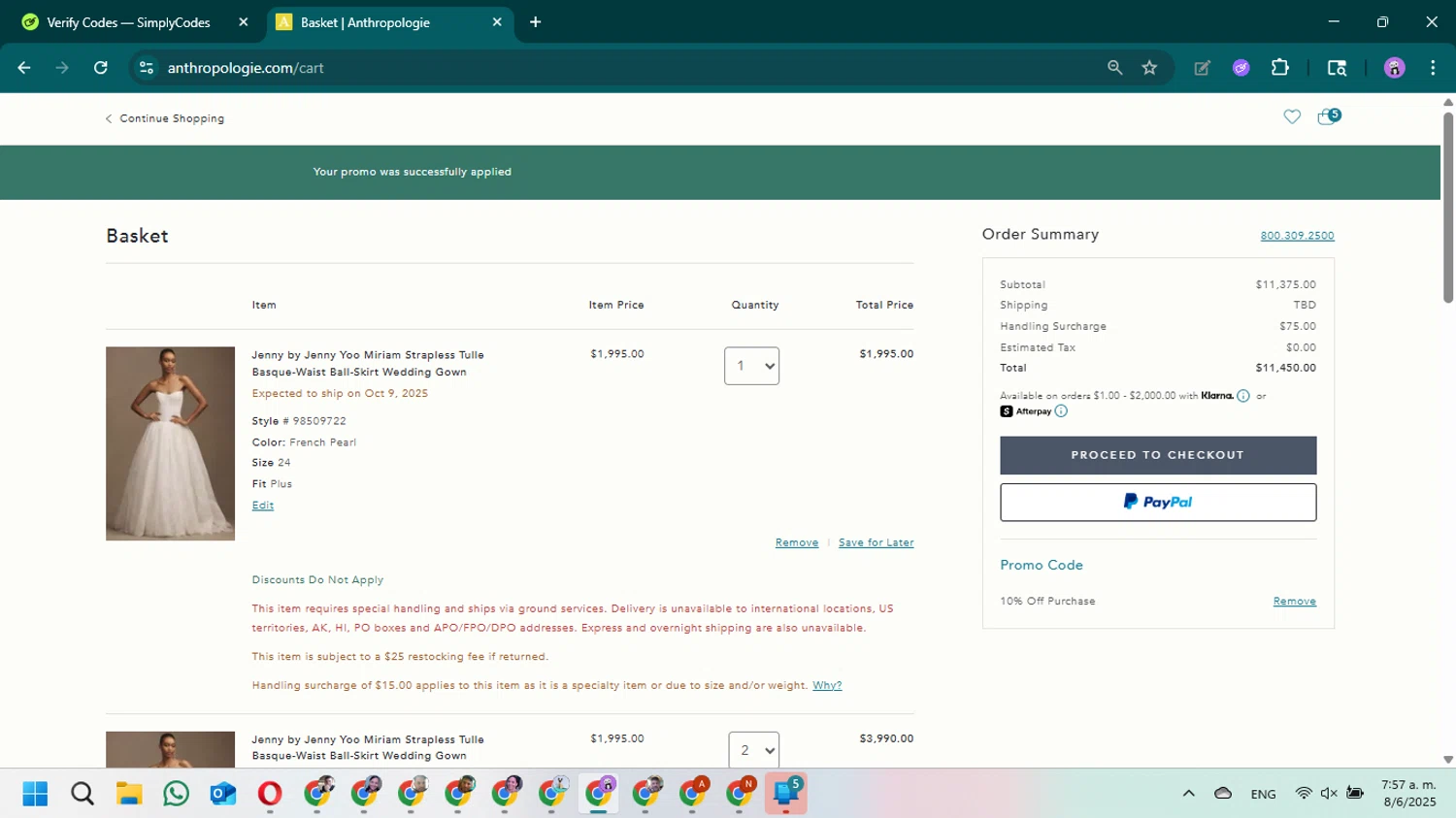
Task: Open Windows taskbar search
Action: (83, 794)
